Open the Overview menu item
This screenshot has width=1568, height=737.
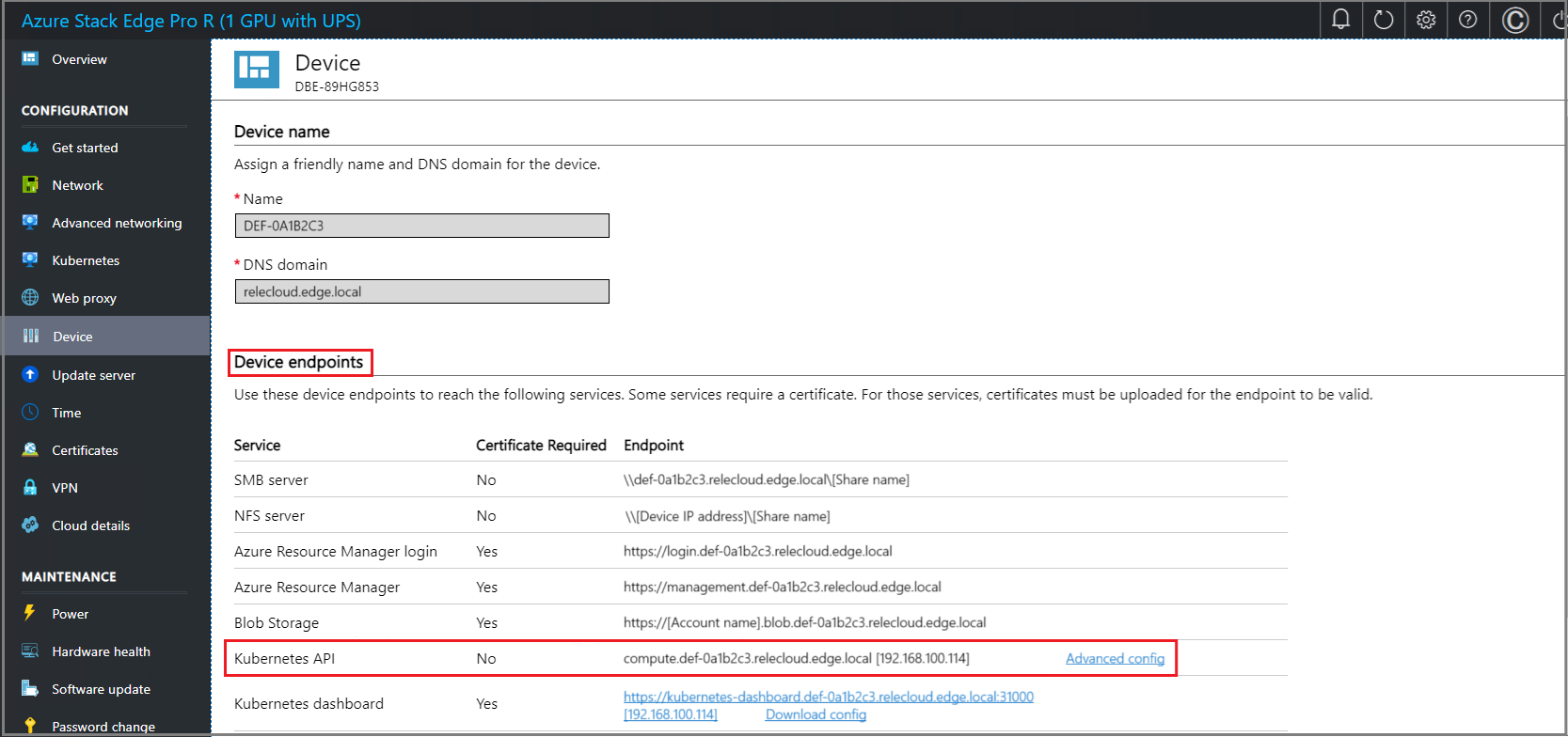tap(79, 59)
